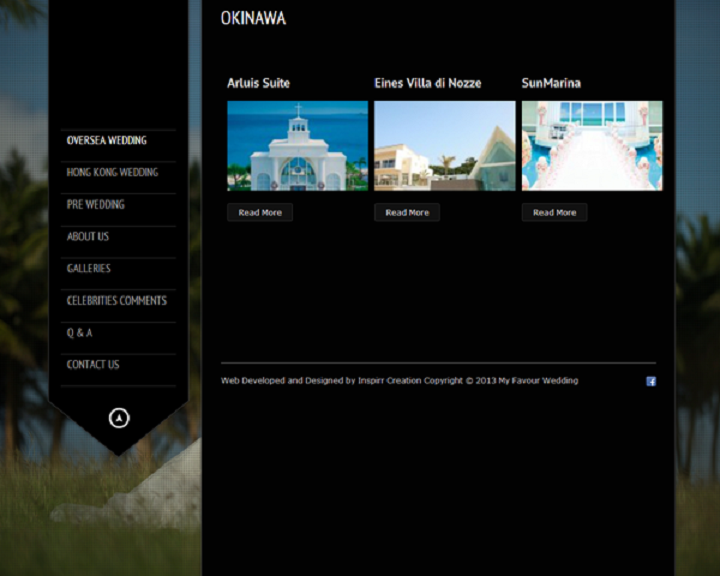Visit the Q & A page

coord(79,333)
